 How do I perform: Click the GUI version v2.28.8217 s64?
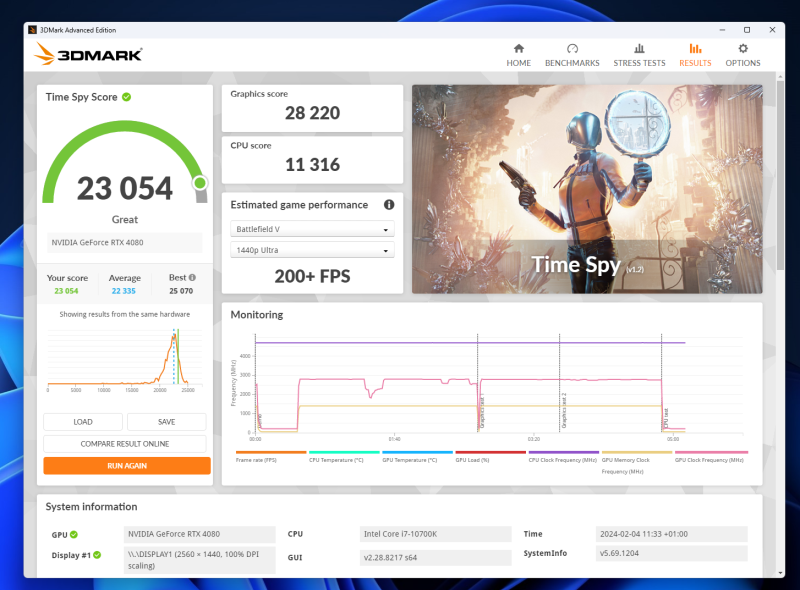tap(435, 557)
